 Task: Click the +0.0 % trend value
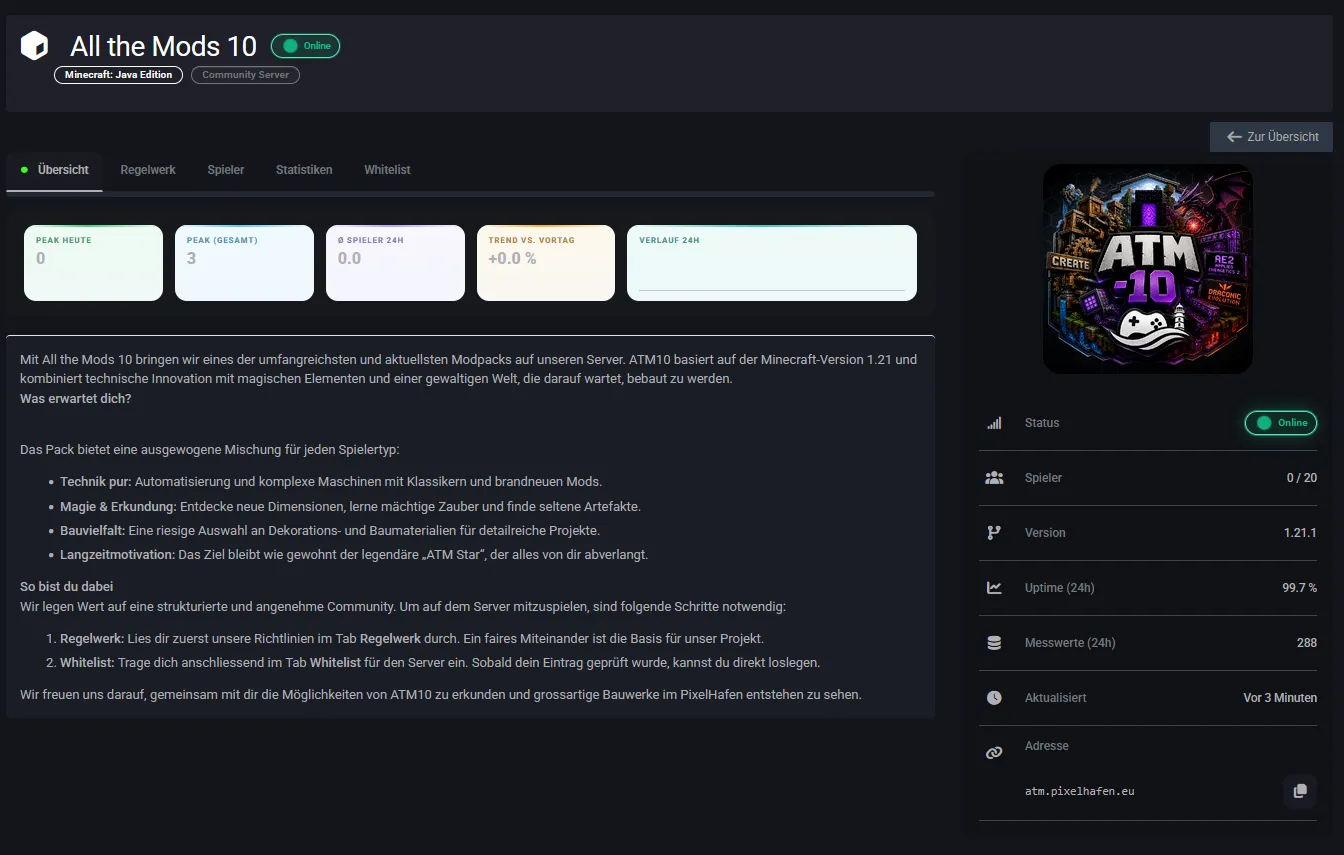pyautogui.click(x=512, y=259)
